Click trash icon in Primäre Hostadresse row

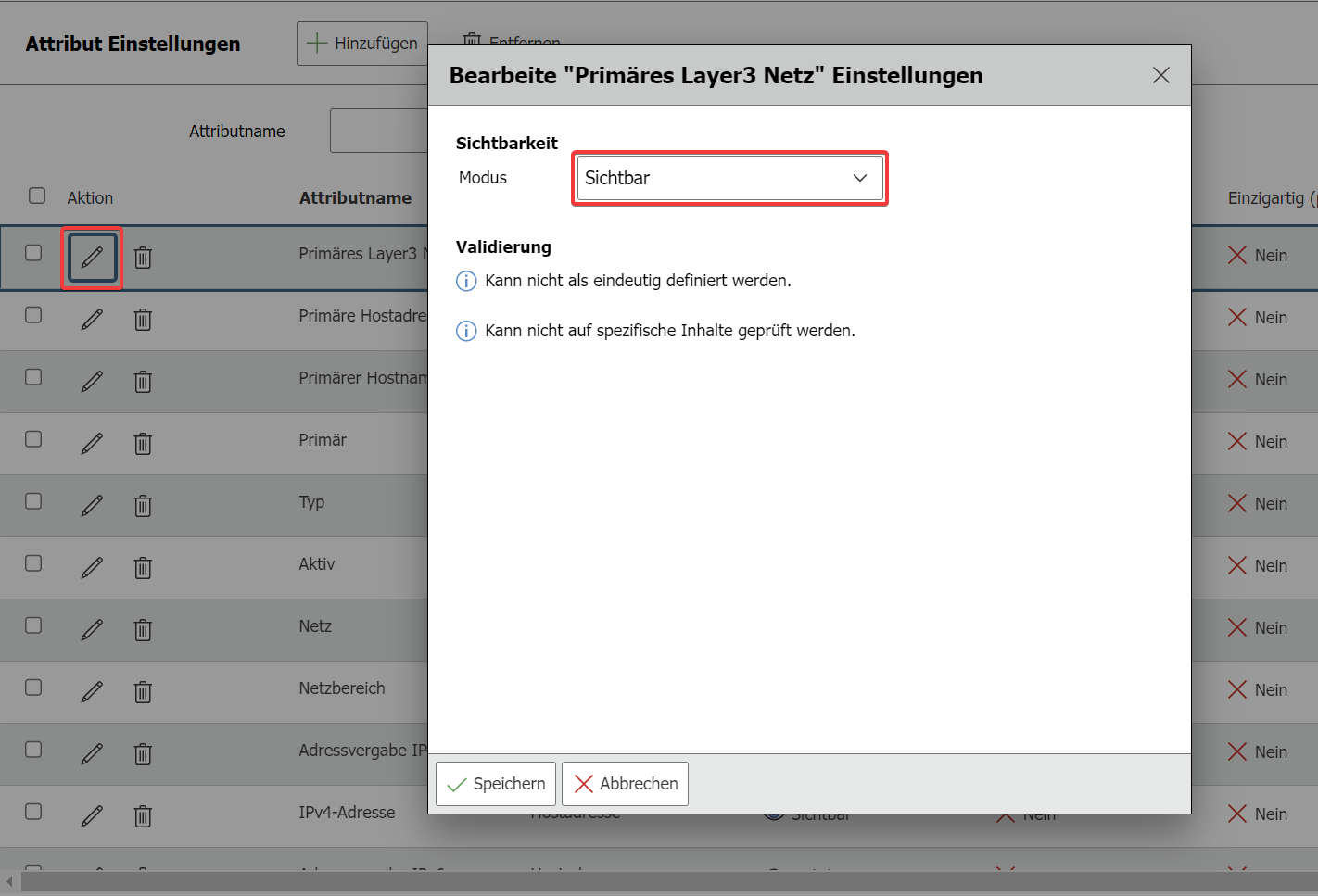point(143,320)
